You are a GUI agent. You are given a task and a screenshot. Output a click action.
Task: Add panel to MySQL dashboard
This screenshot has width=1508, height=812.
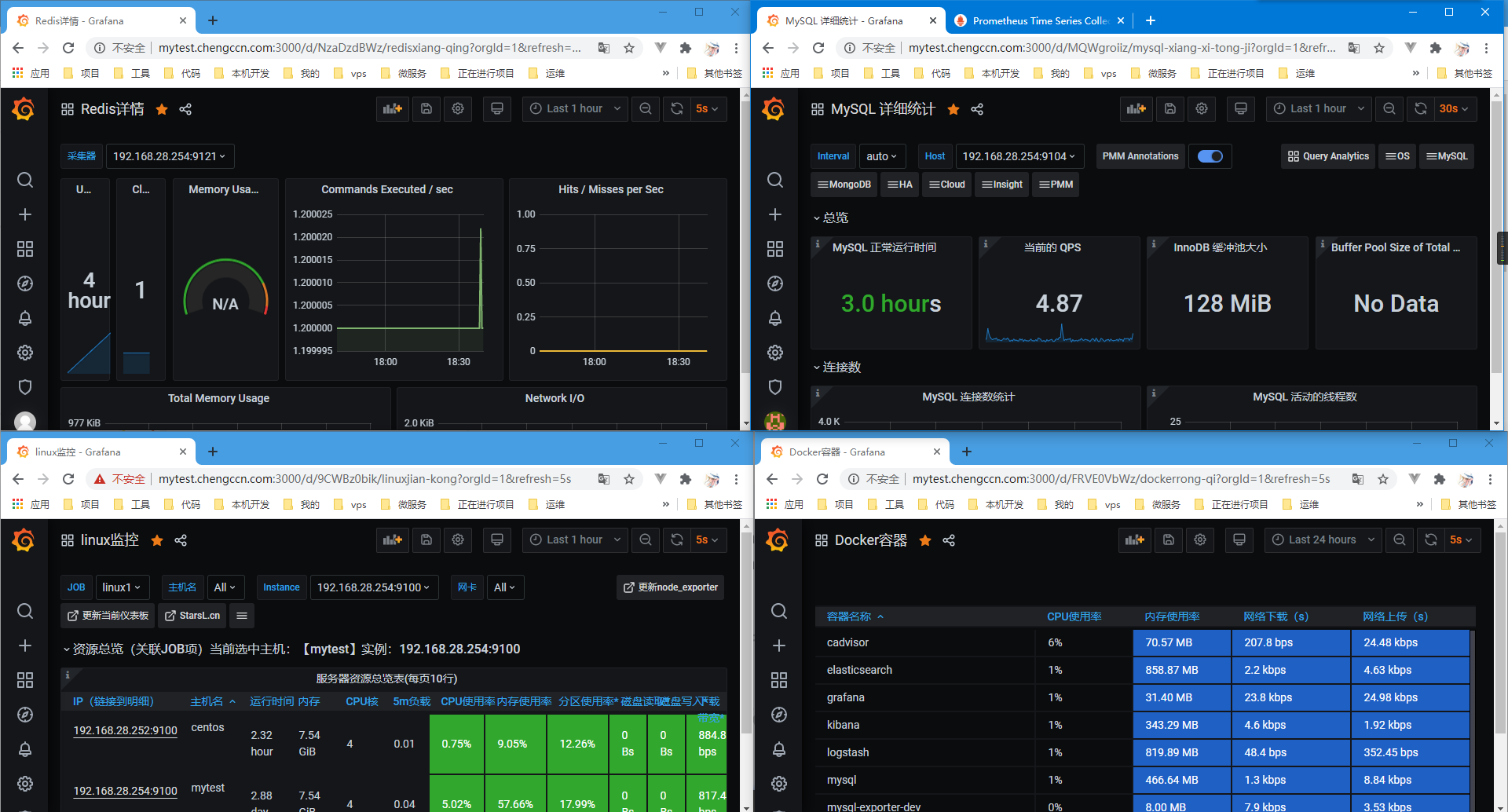pos(1136,109)
